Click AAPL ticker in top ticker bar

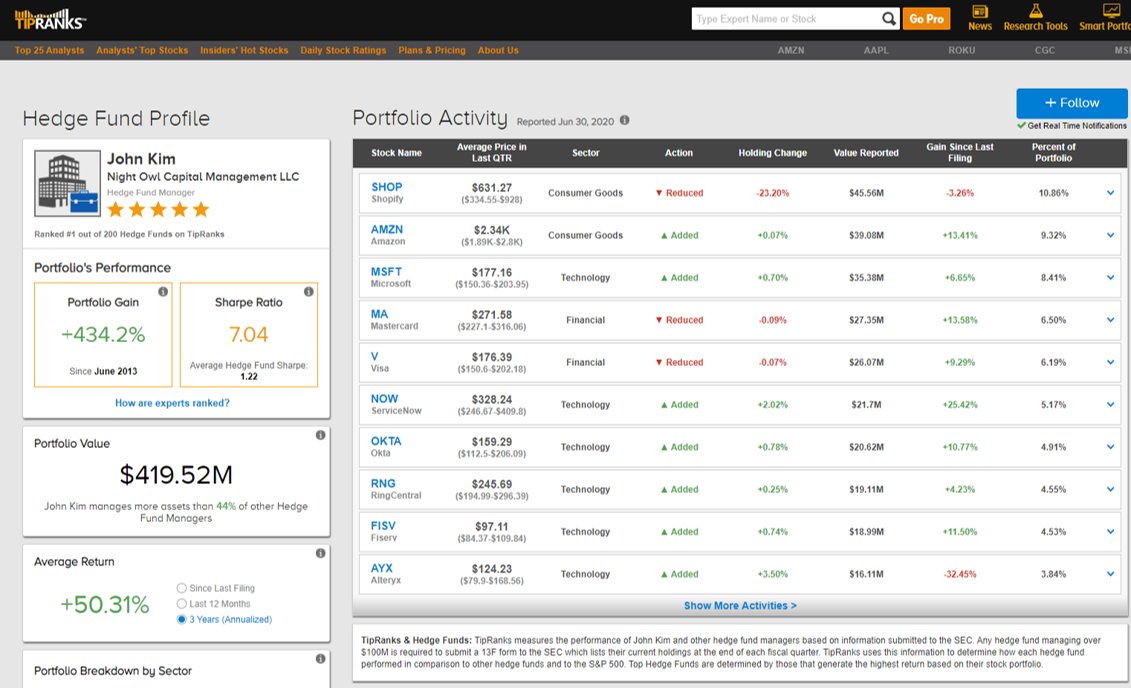point(876,50)
